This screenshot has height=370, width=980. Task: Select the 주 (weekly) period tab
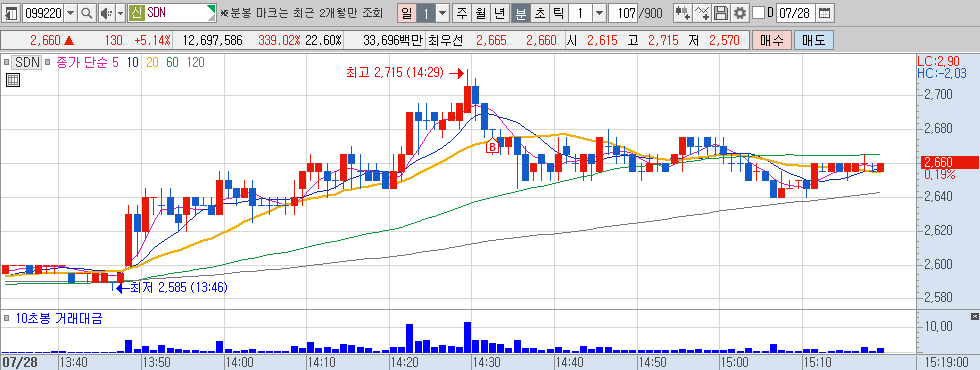point(462,12)
